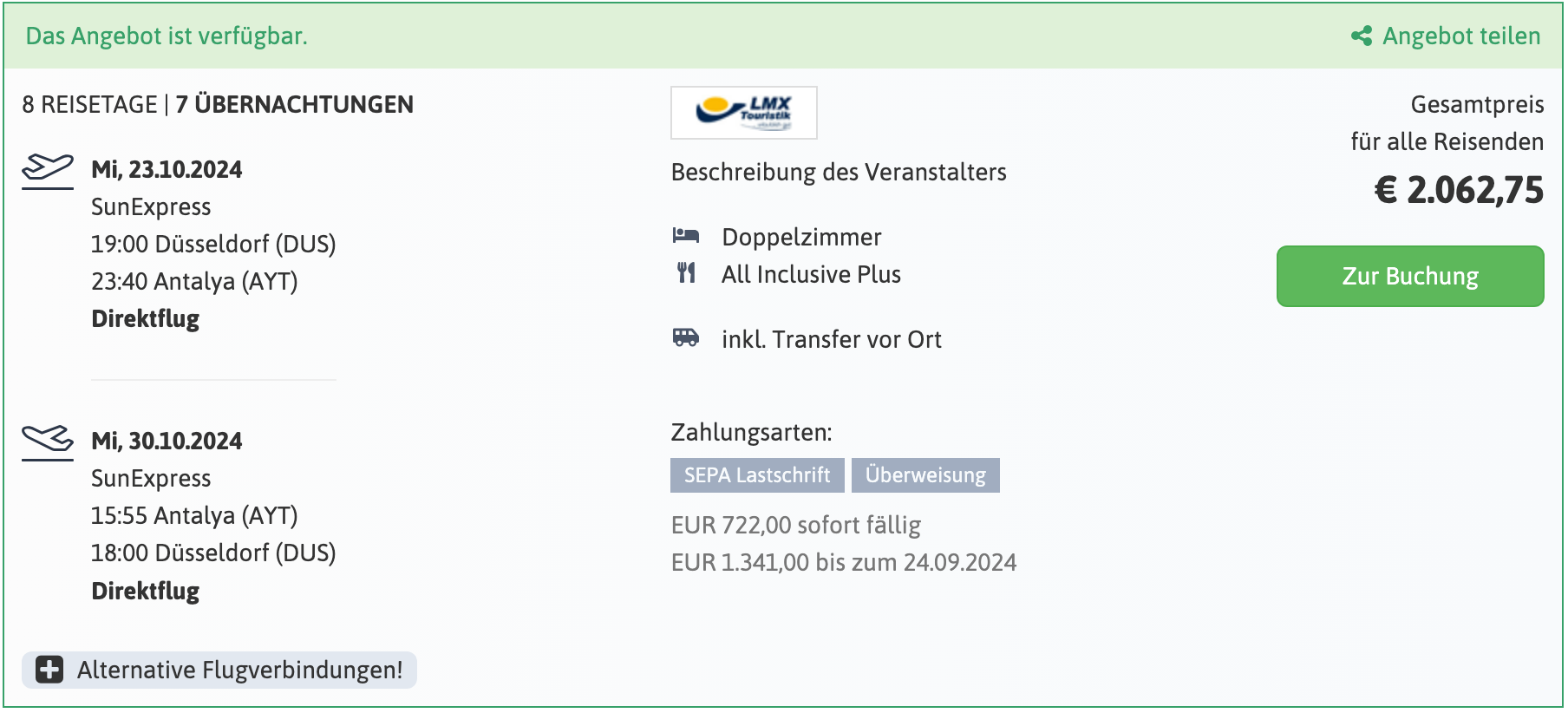Select the SEPA Lastschrift payment tag
1568x713 pixels.
(x=756, y=475)
